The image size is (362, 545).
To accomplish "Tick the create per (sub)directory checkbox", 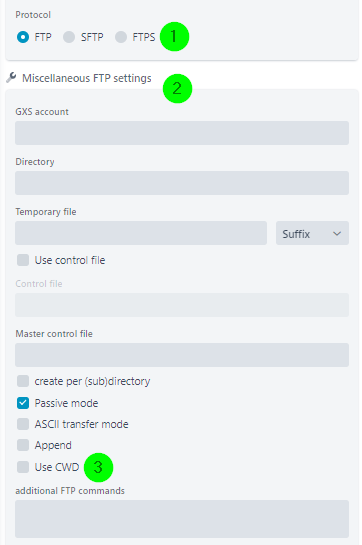I will pyautogui.click(x=23, y=381).
